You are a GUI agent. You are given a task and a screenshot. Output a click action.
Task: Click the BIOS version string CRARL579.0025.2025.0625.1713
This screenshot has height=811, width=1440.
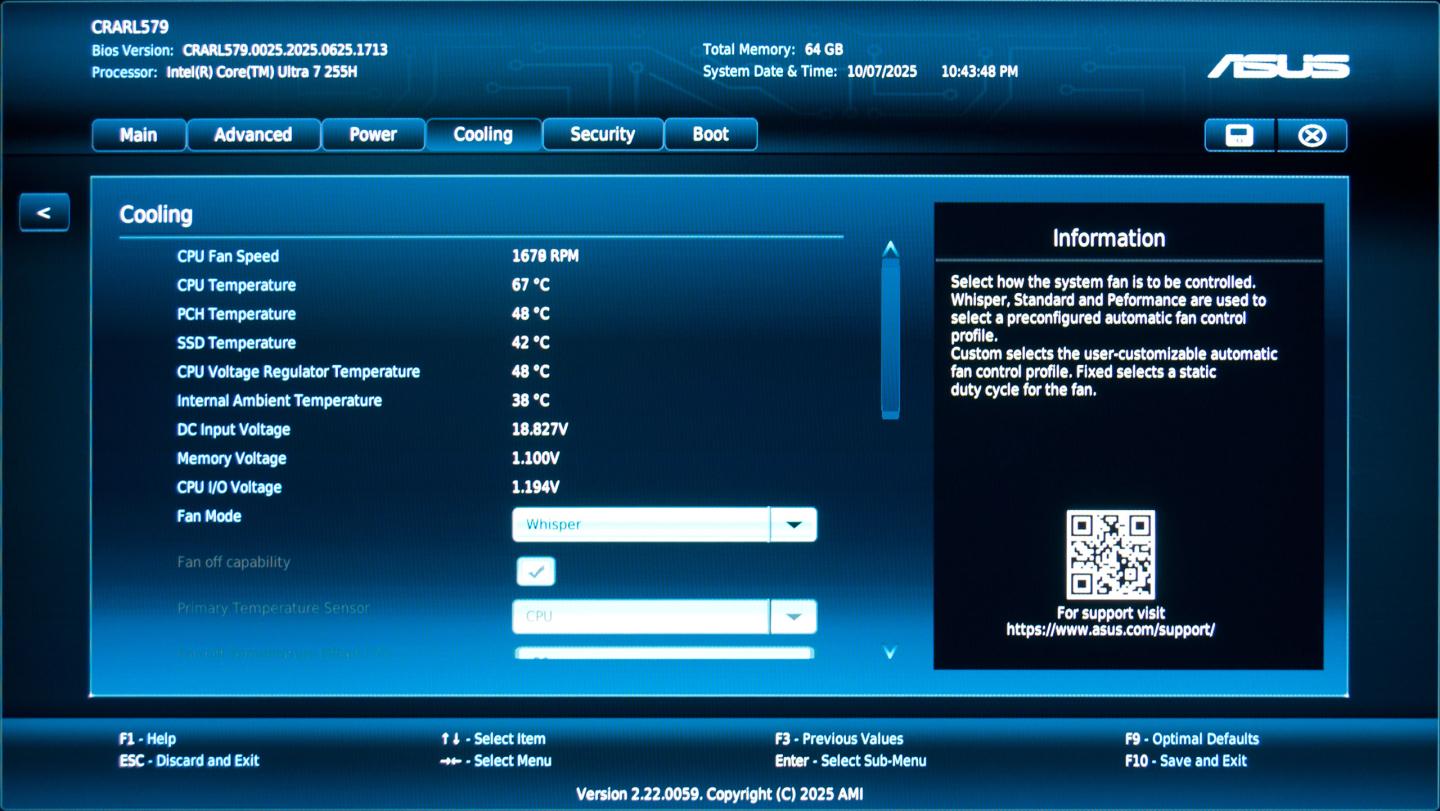285,50
